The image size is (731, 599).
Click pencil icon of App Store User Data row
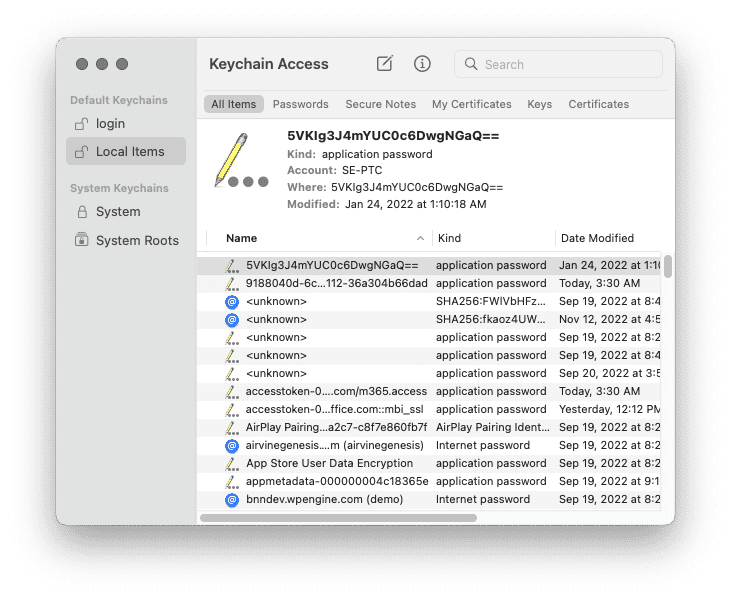pos(232,464)
